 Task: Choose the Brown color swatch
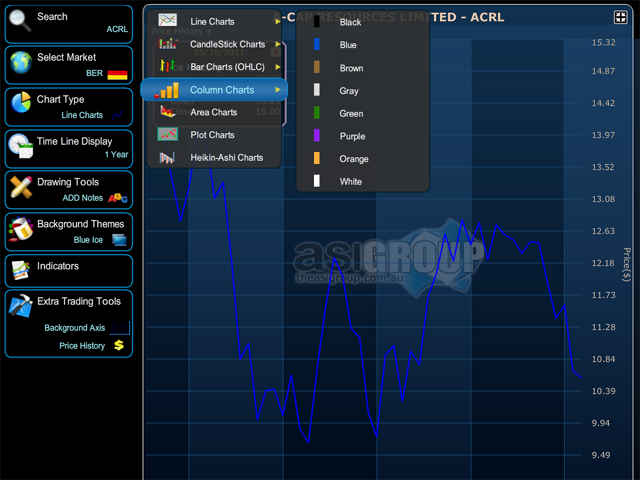click(316, 67)
